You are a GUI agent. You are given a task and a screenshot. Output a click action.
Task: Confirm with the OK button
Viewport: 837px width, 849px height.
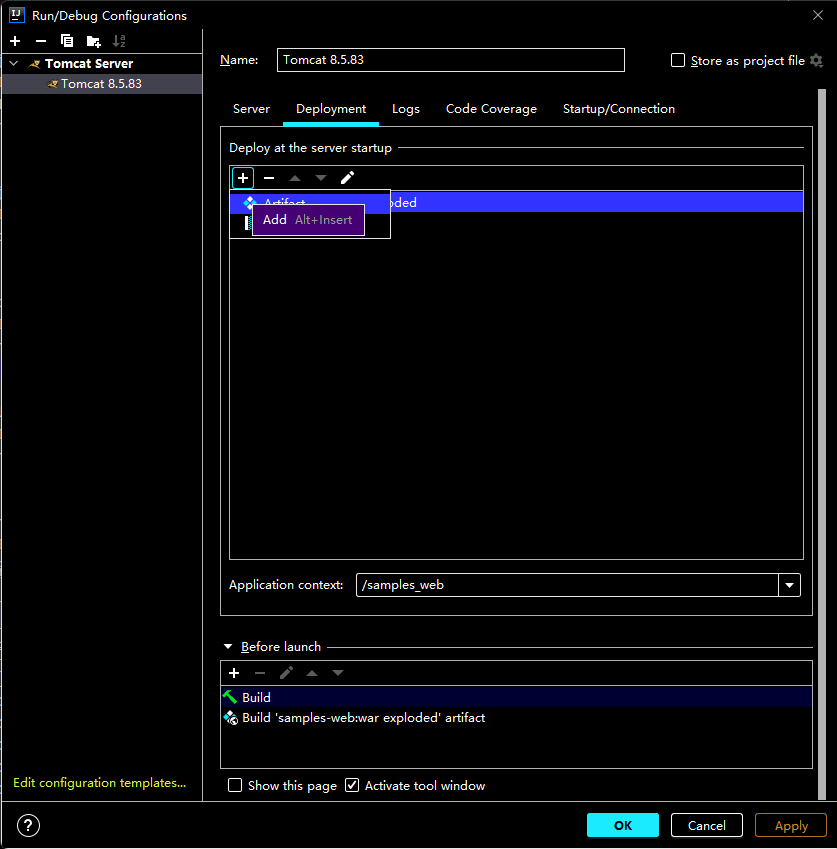tap(623, 825)
